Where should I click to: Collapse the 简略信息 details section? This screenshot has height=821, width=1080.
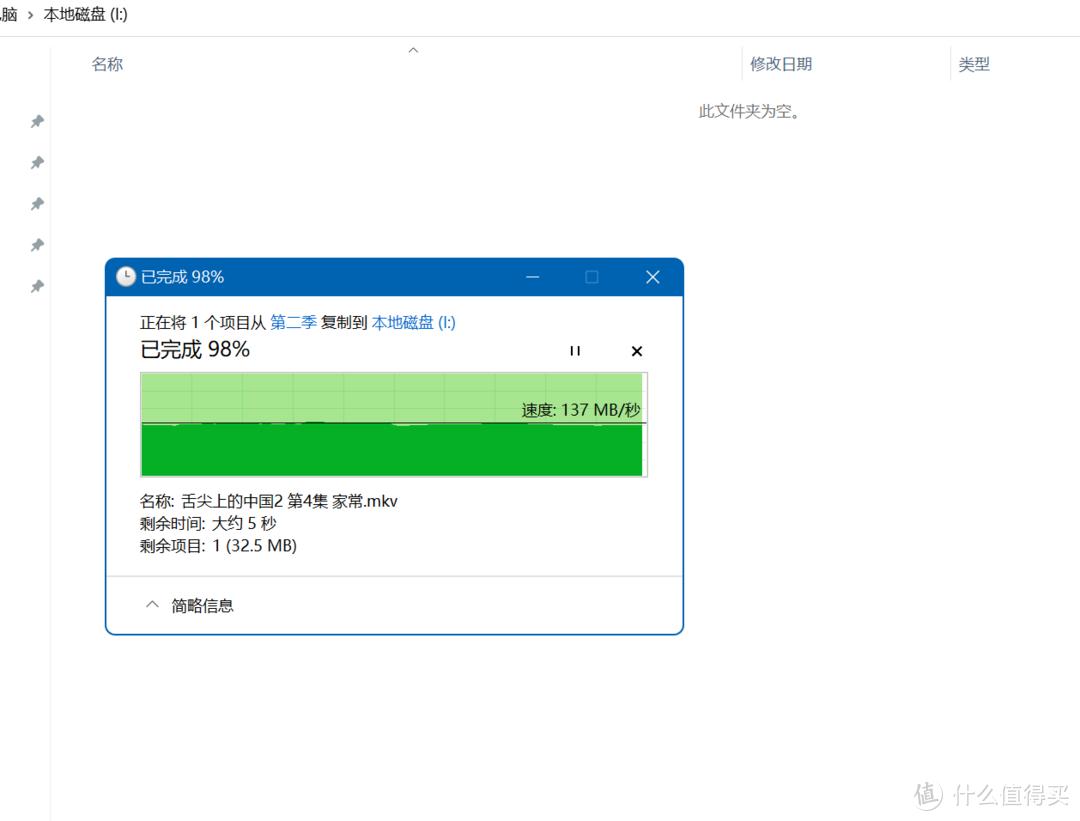[x=152, y=604]
